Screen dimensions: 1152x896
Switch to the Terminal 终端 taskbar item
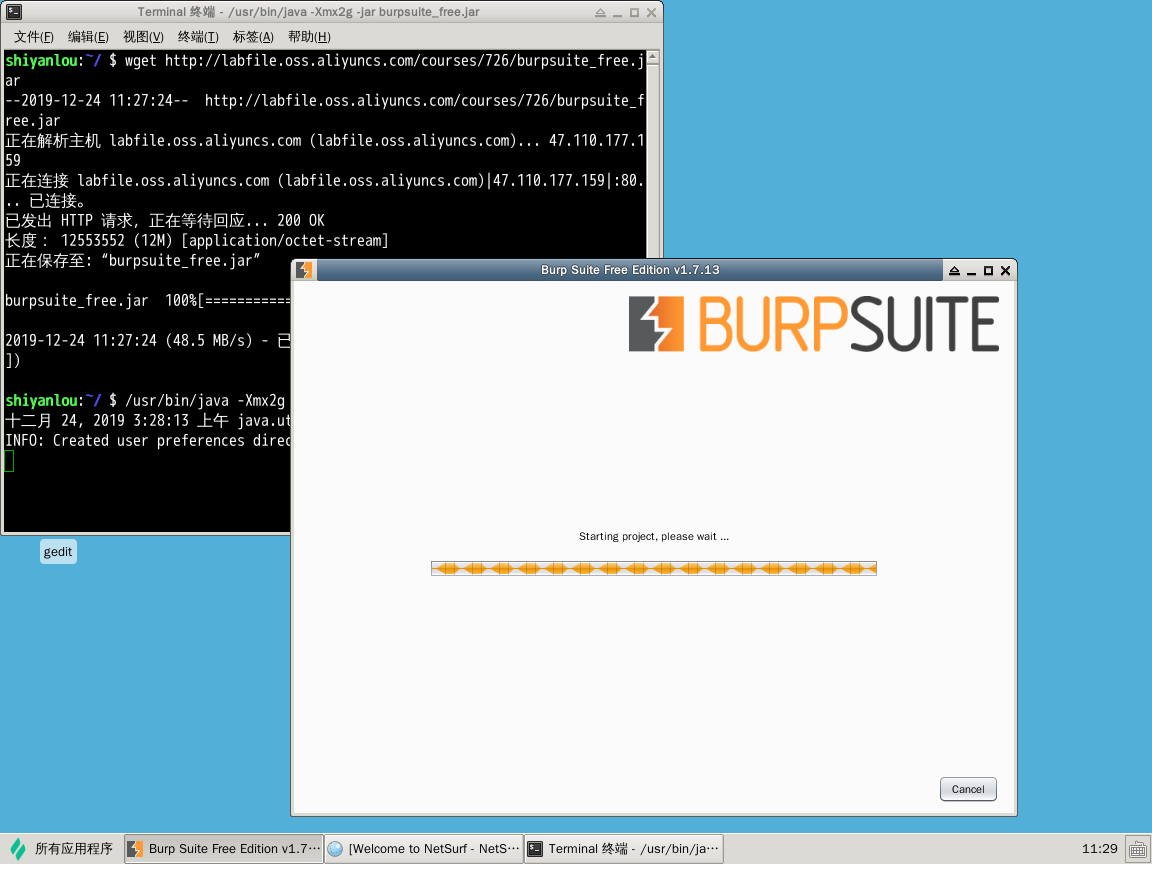623,849
